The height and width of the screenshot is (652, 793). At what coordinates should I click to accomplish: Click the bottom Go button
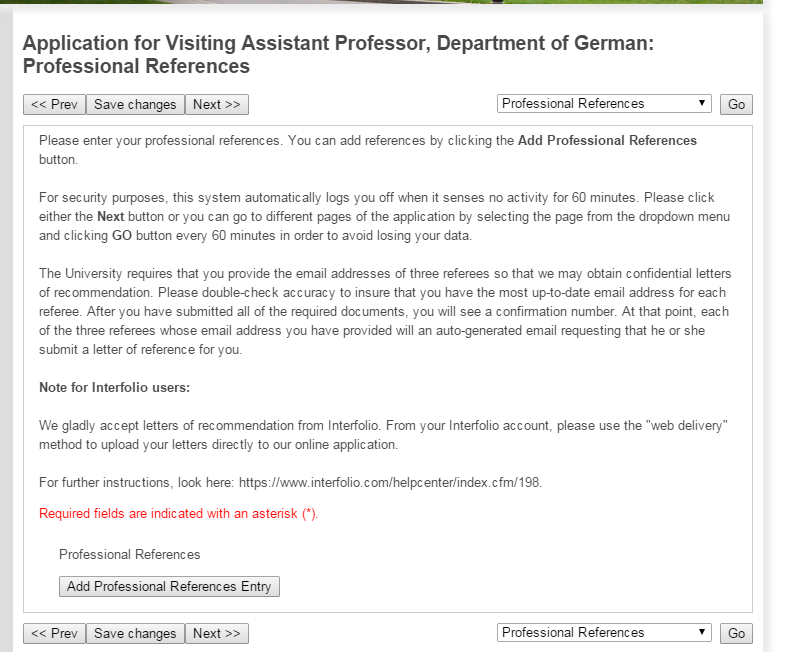coord(736,633)
